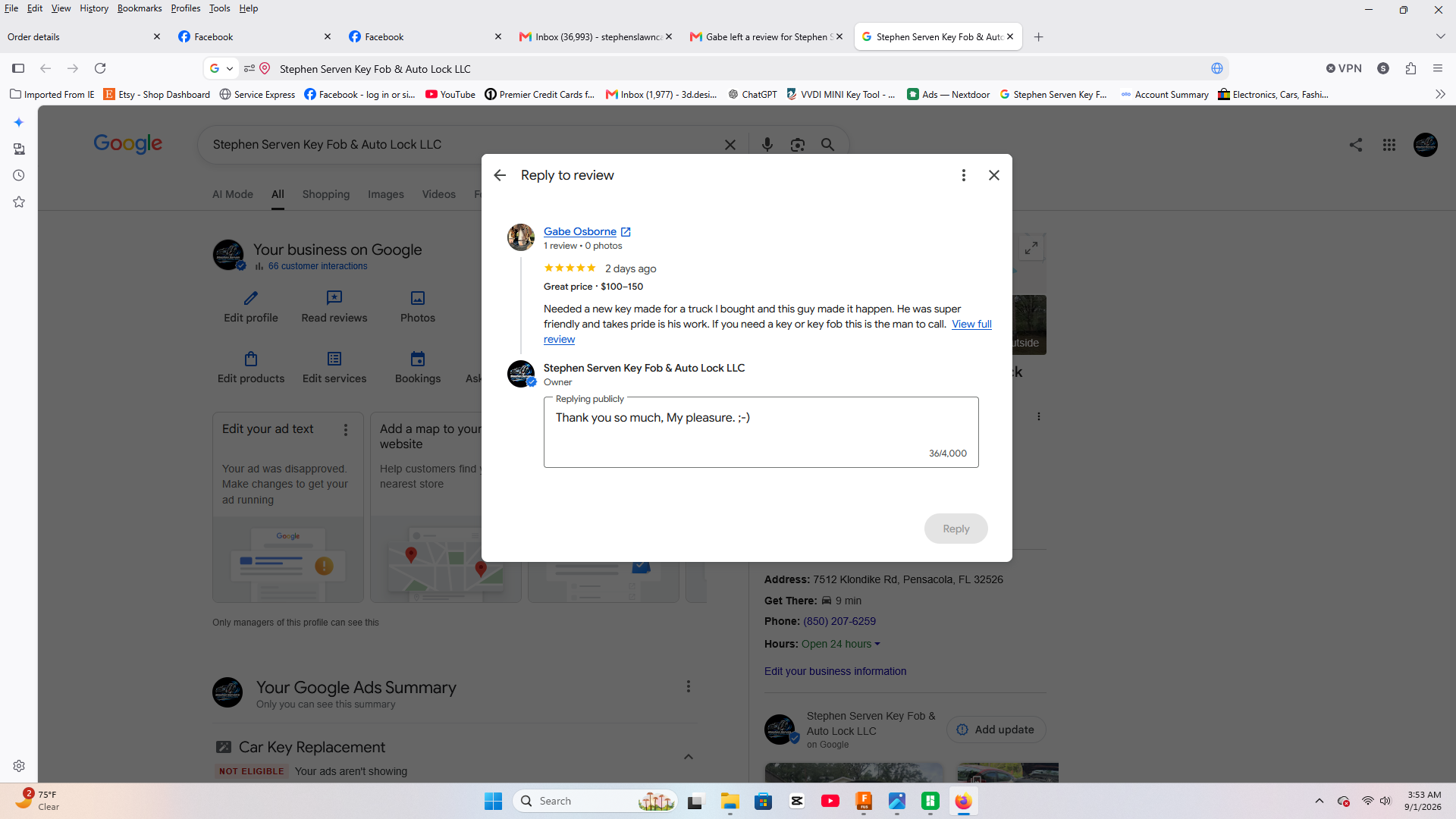The width and height of the screenshot is (1456, 819).
Task: Switch to Order details browser tab
Action: [x=83, y=36]
